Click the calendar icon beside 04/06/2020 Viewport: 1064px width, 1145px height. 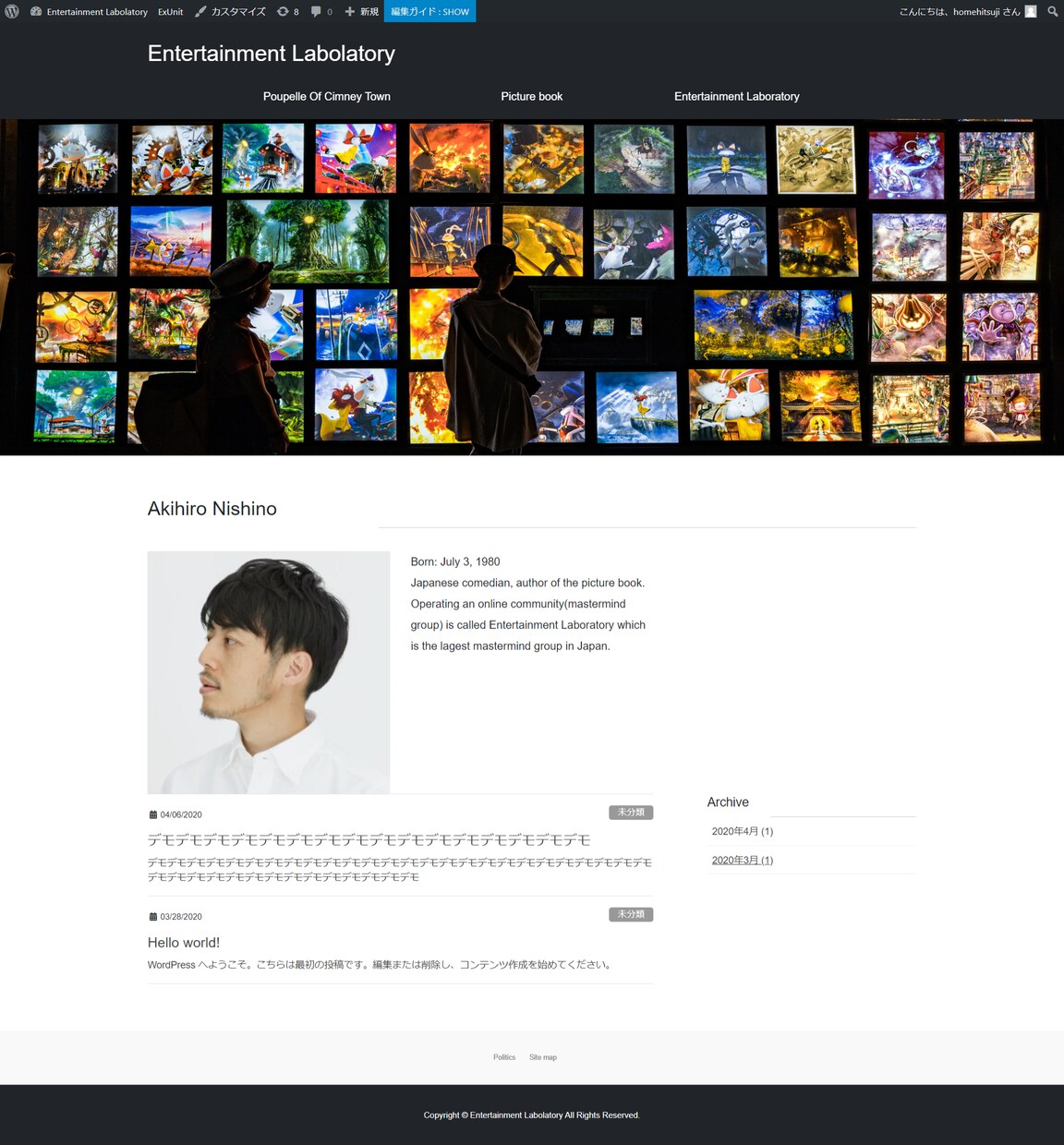[x=153, y=814]
